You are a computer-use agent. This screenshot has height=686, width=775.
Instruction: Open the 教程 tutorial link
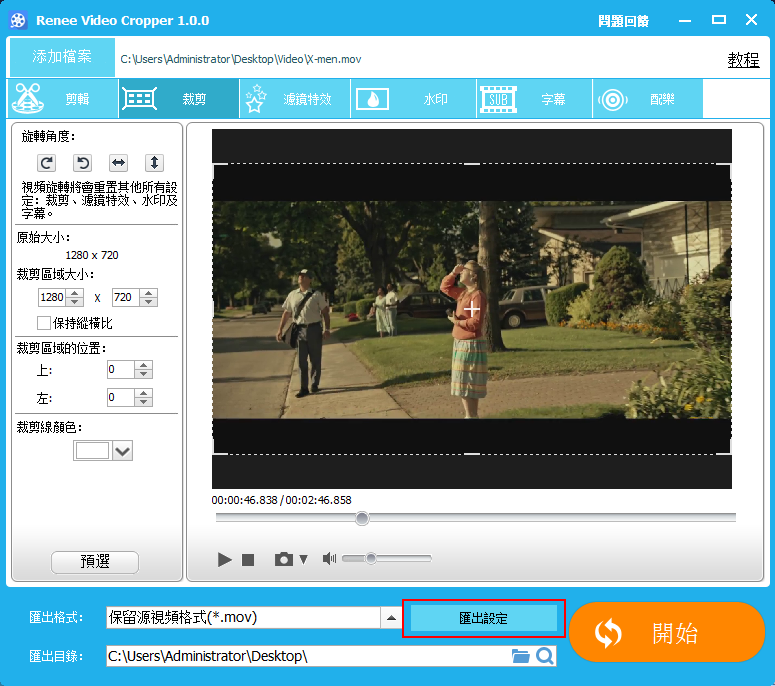click(x=743, y=60)
